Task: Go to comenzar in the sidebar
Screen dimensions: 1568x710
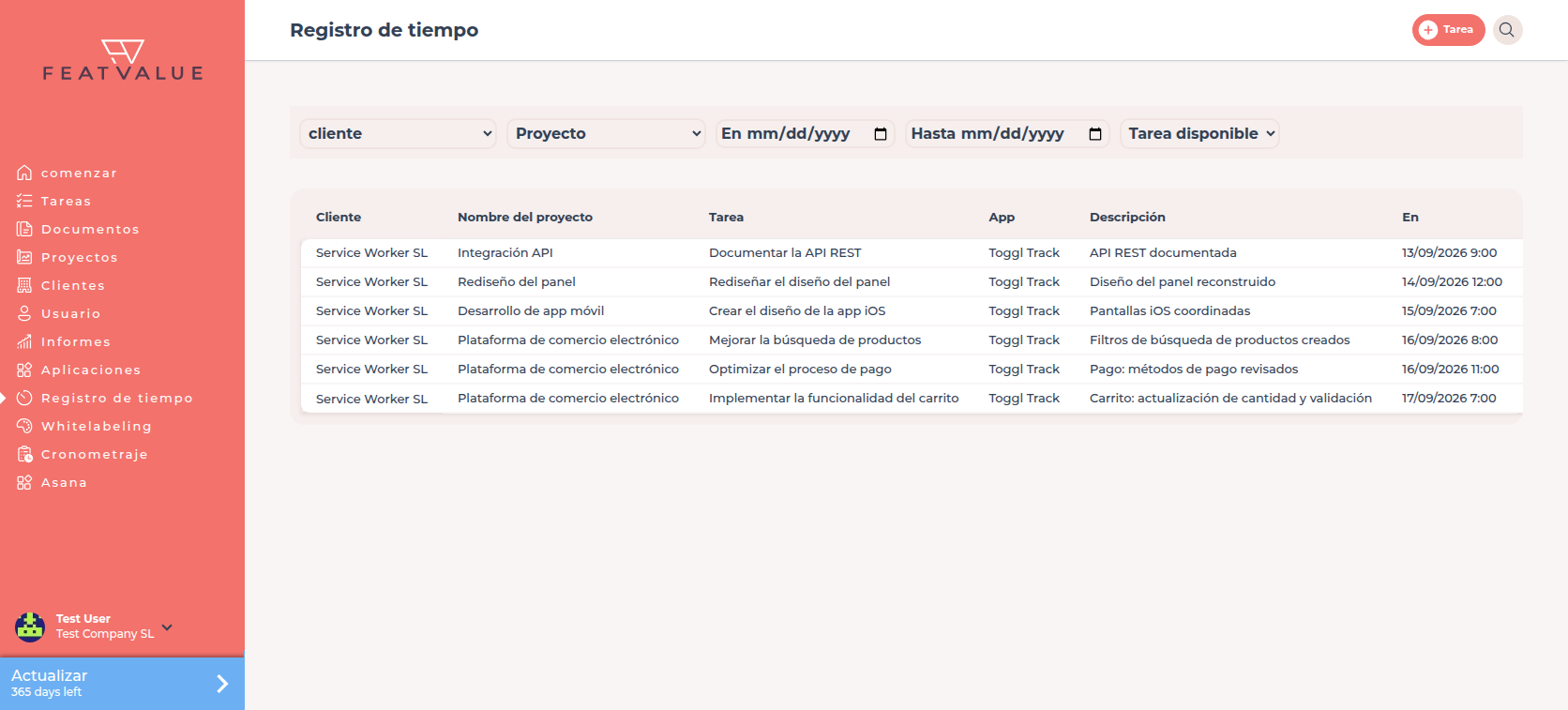Action: pos(79,173)
